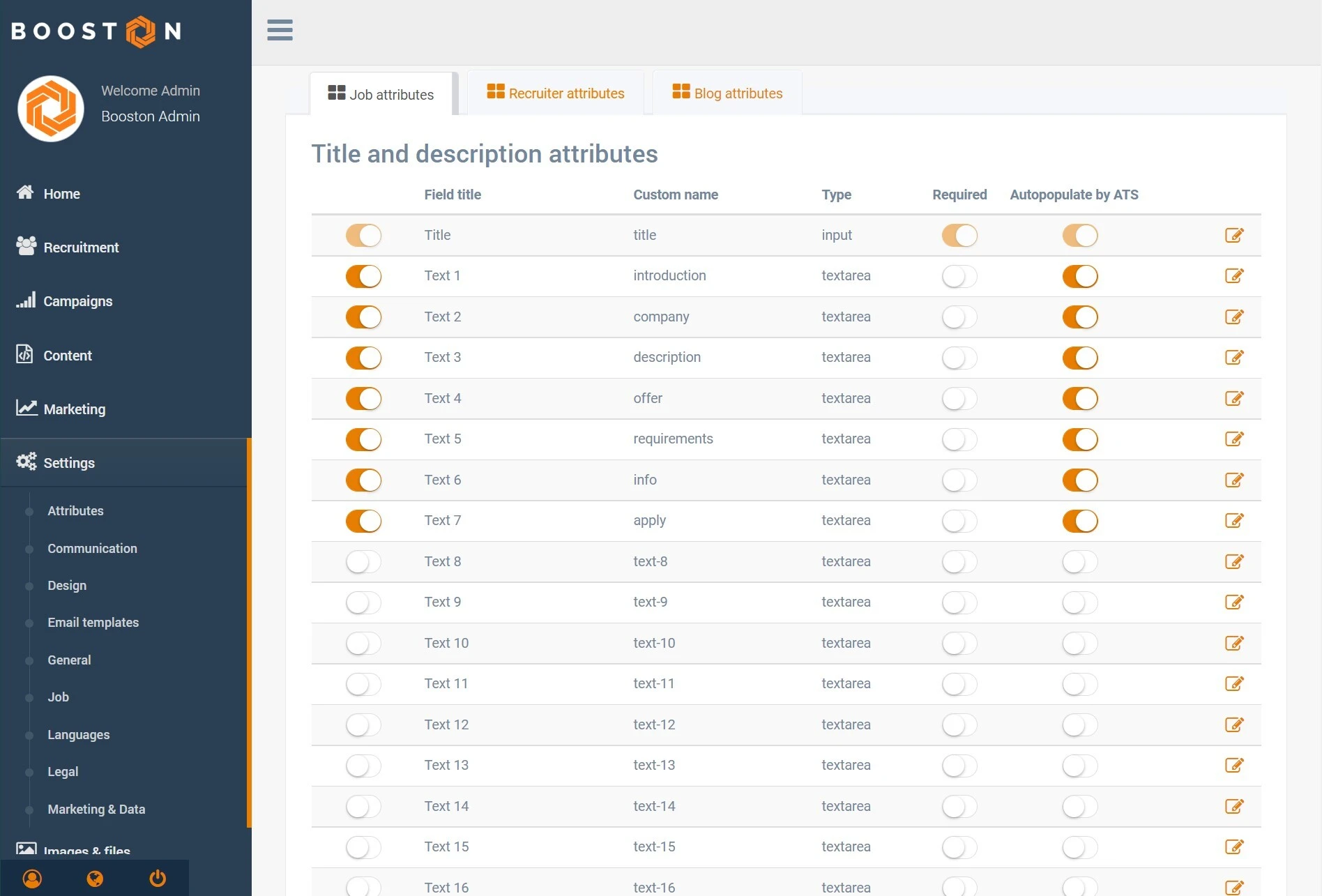Enable Required toggle for Text 2
This screenshot has width=1322, height=896.
click(959, 317)
